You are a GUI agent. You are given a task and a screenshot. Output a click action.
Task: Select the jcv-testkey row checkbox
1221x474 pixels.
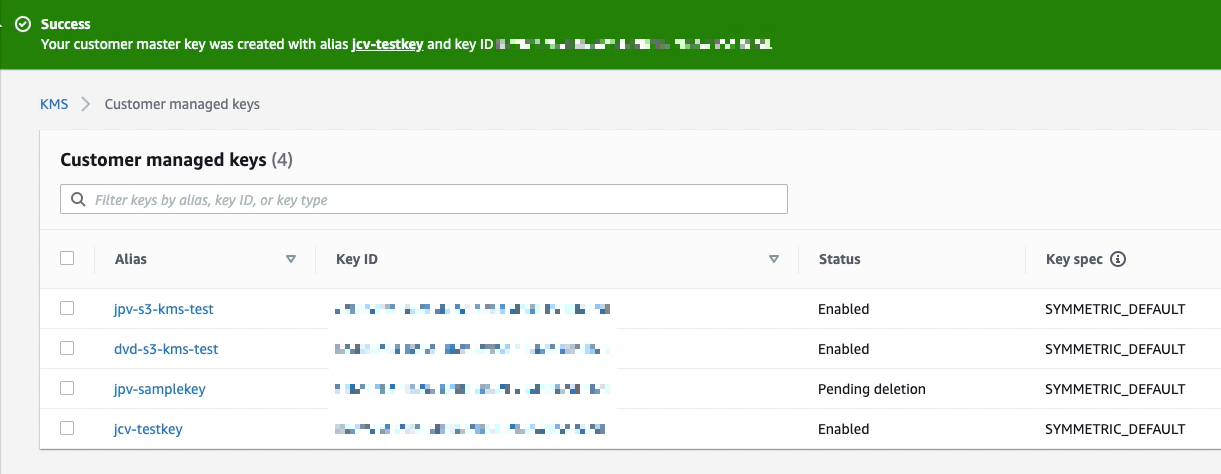point(67,428)
